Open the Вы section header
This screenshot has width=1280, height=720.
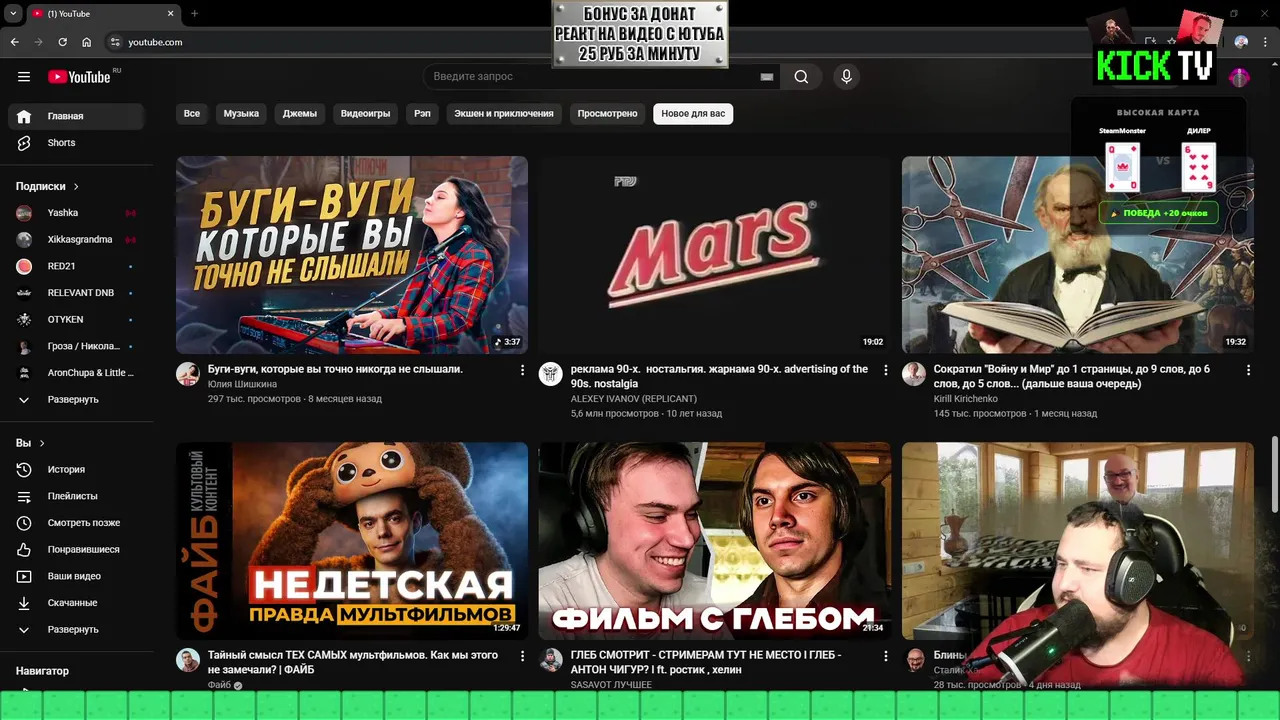pos(30,443)
